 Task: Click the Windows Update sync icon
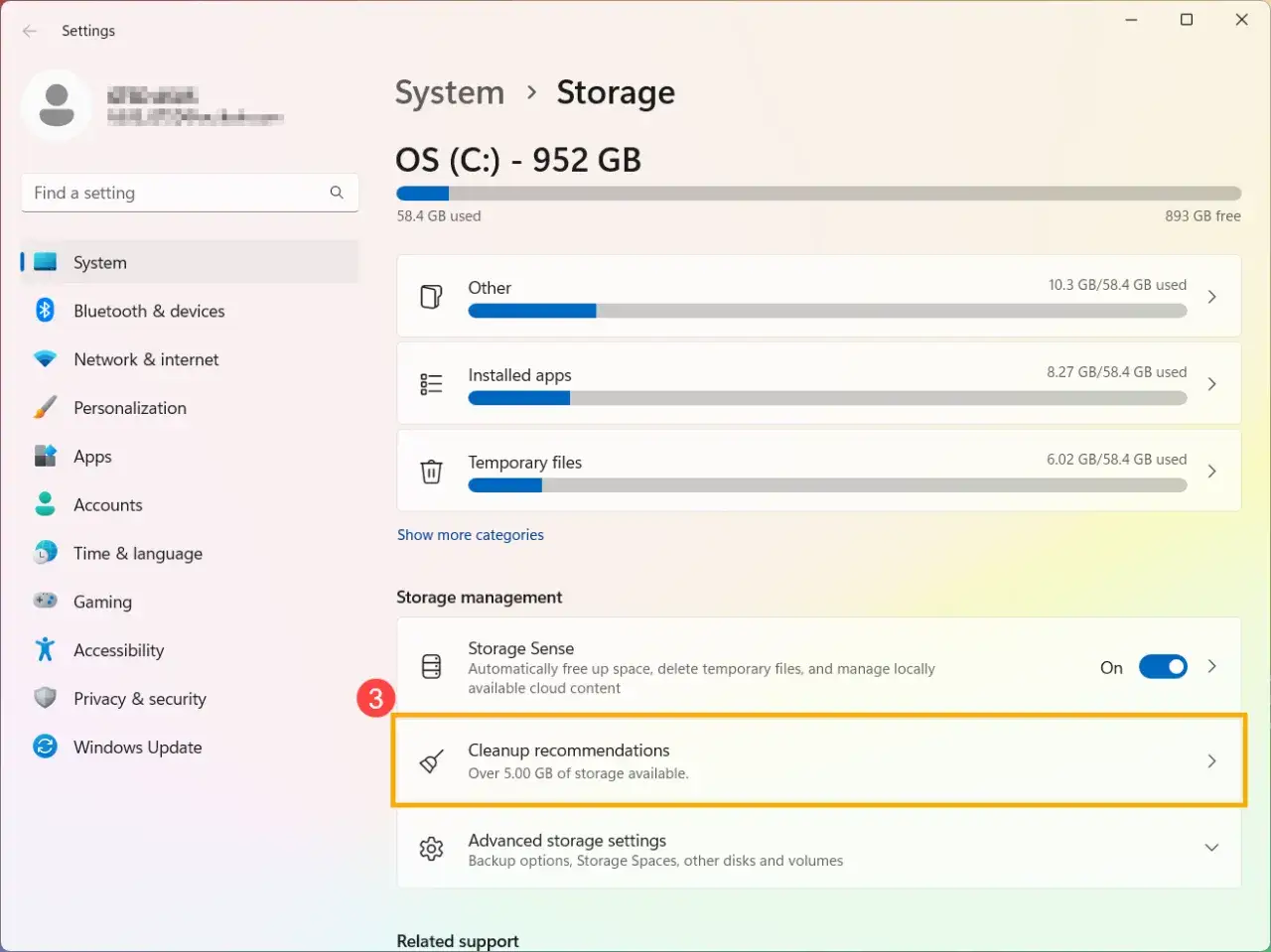[46, 747]
